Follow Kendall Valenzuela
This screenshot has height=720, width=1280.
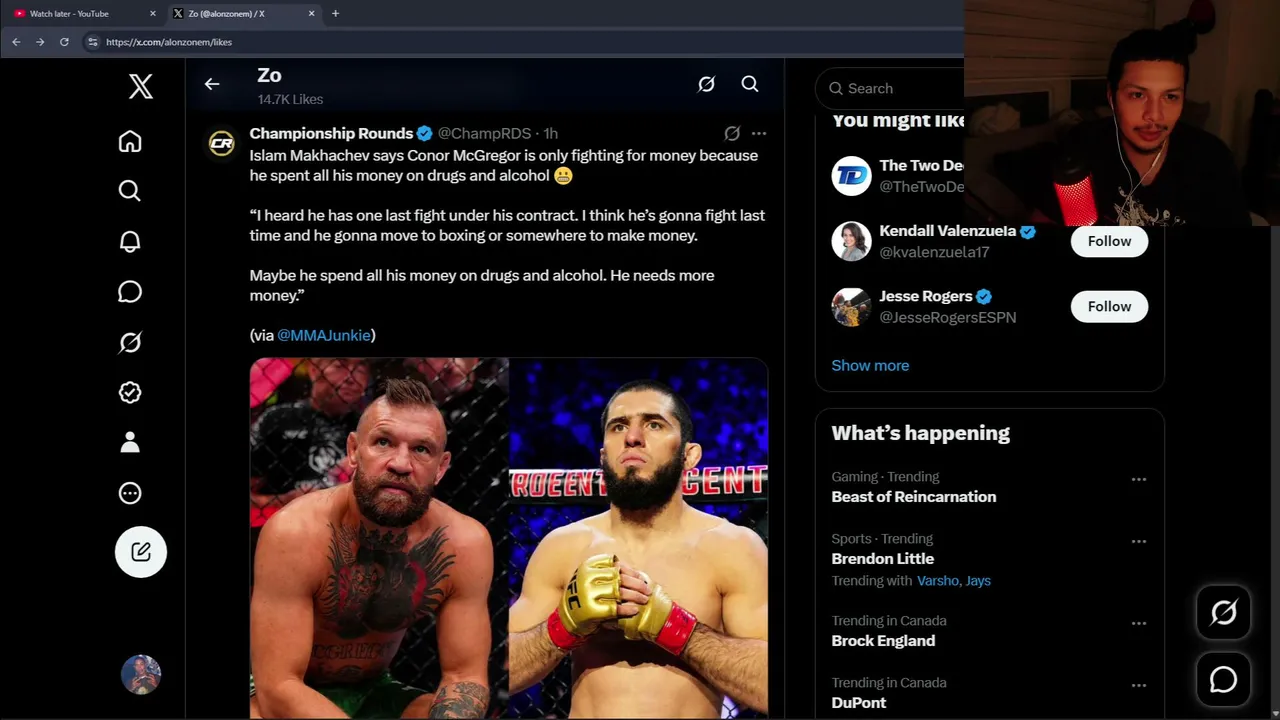coord(1109,241)
